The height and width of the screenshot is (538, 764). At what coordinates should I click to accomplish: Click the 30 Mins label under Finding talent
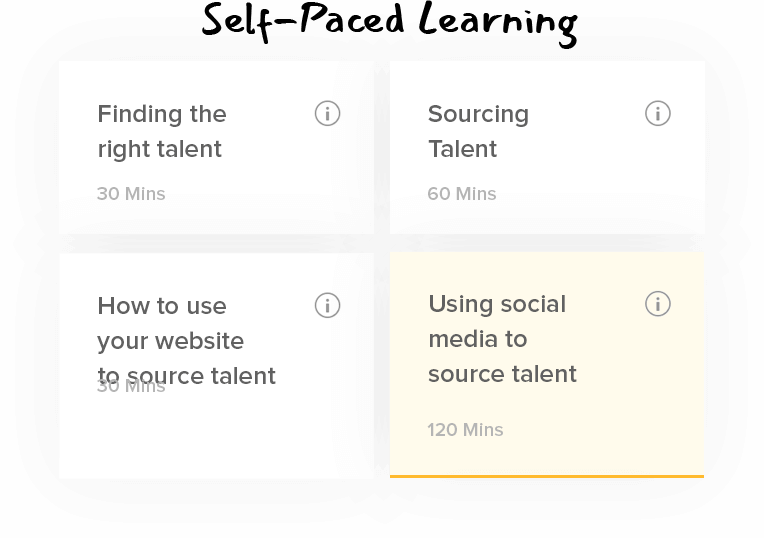click(x=131, y=194)
